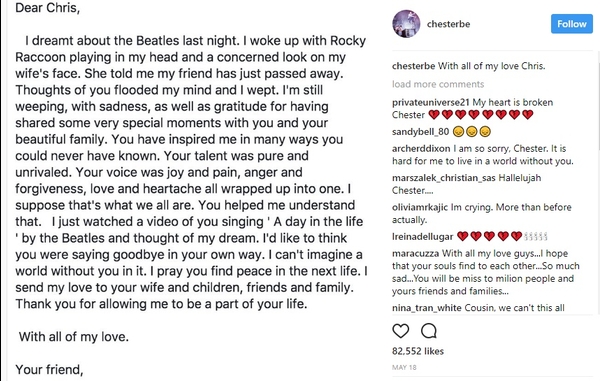Open the chesterbe profile avatar
Image resolution: width=600 pixels, height=381 pixels.
[406, 24]
